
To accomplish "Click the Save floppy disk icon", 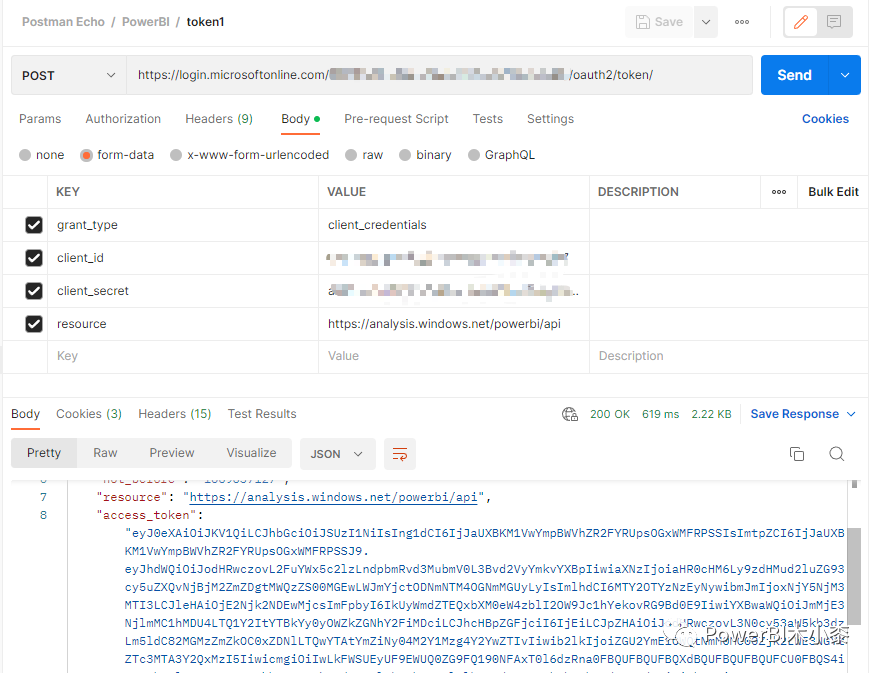I will (x=643, y=22).
